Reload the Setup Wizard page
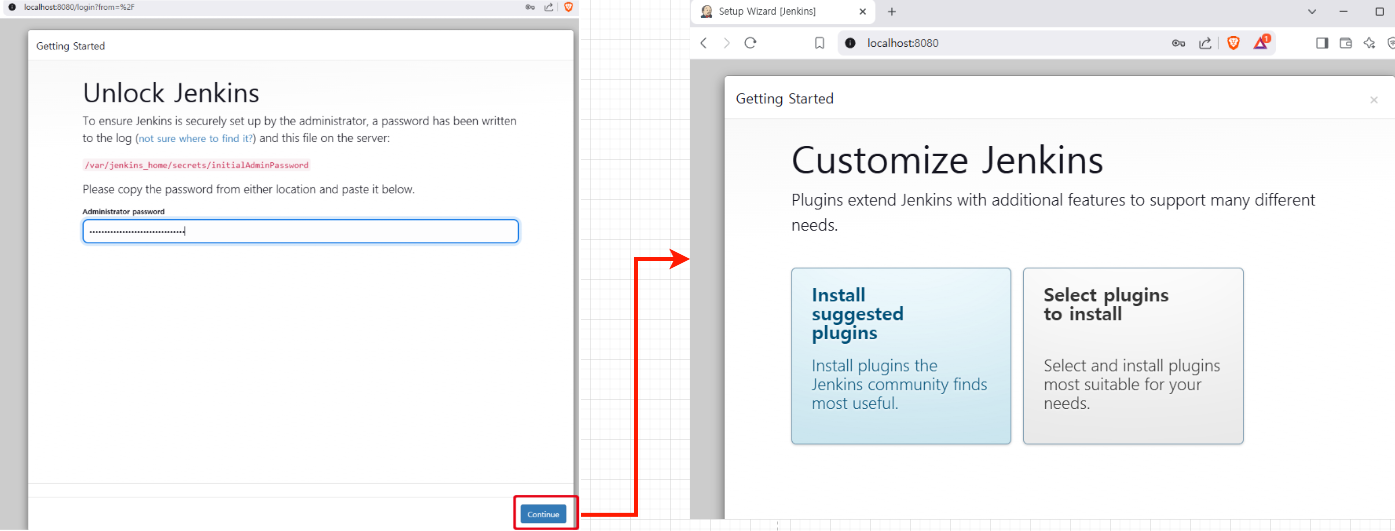The height and width of the screenshot is (531, 1395). click(x=751, y=43)
